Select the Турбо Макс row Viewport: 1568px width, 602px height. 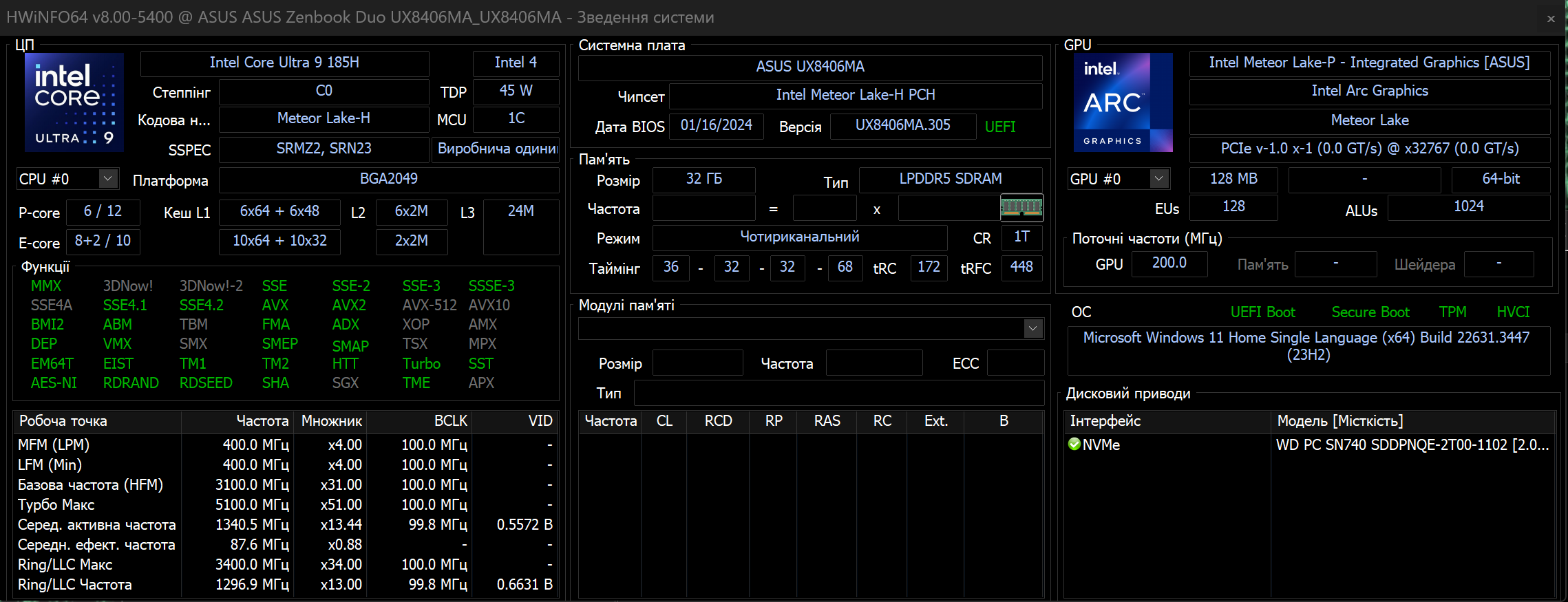[56, 505]
